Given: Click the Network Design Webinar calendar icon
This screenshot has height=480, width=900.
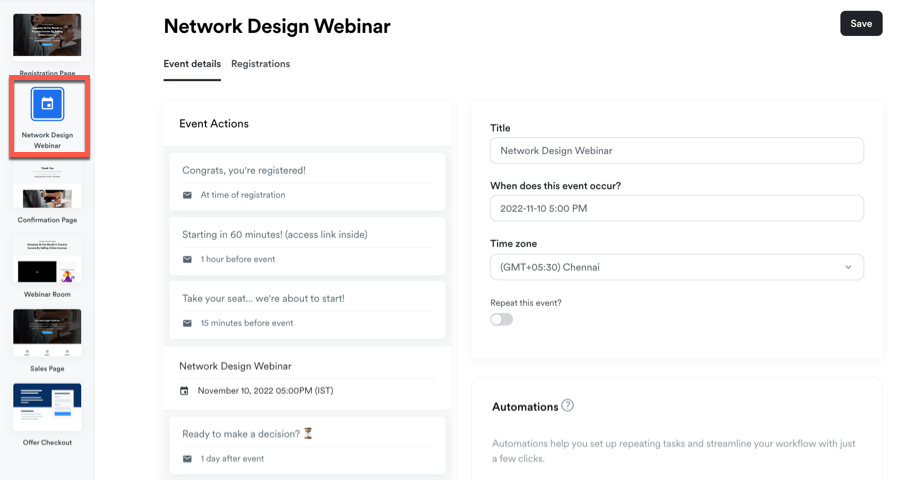Looking at the screenshot, I should (x=47, y=104).
